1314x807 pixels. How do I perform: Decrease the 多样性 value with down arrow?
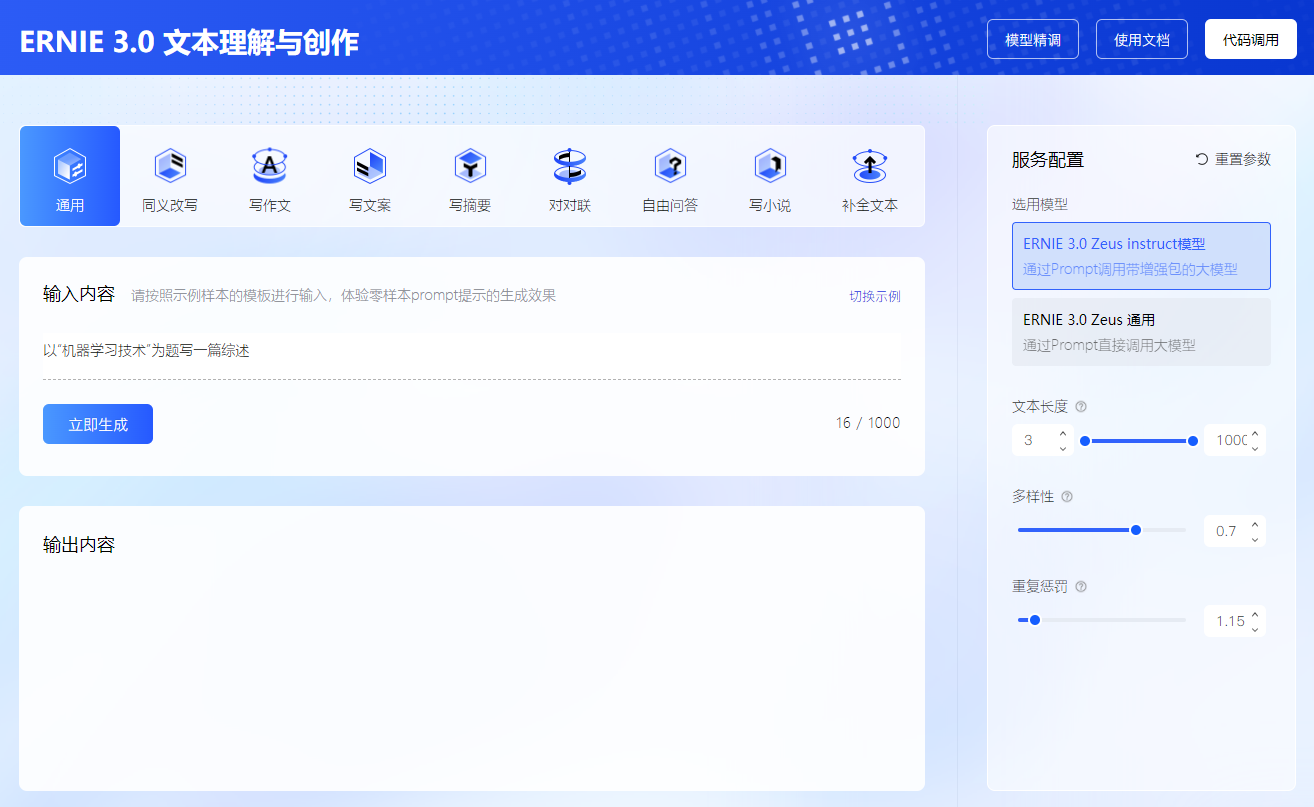click(1255, 539)
